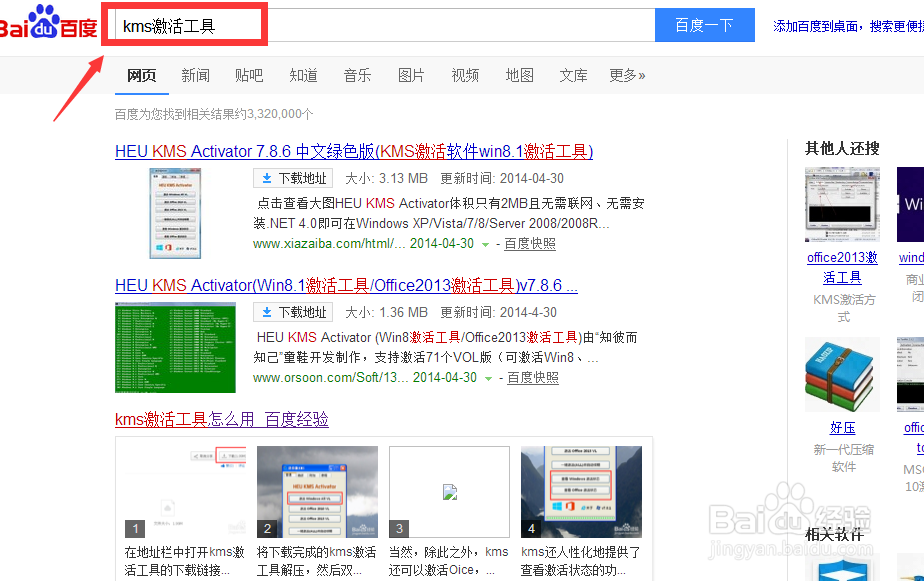Open snapshot dropdown arrow in second result
Viewport: 924px width, 581px height.
[487, 378]
